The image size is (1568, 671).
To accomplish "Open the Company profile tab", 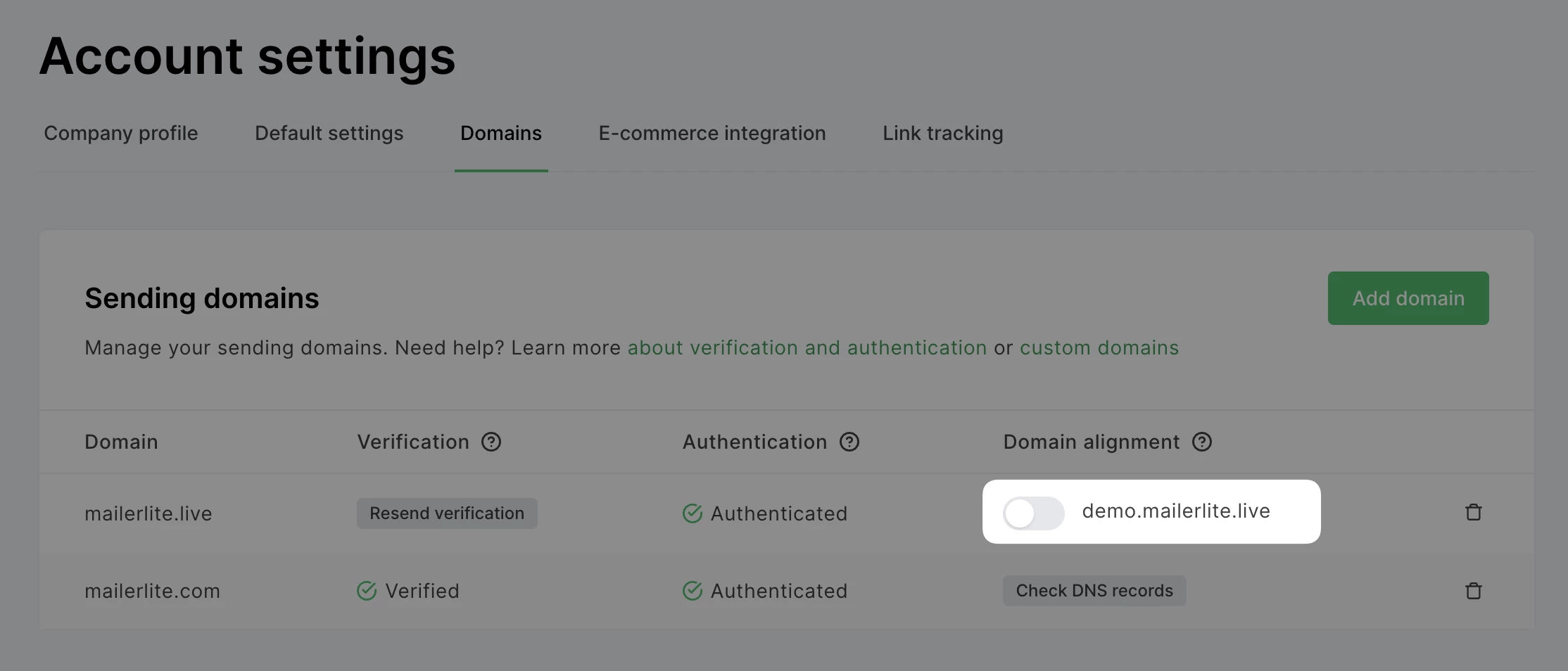I will pyautogui.click(x=121, y=133).
